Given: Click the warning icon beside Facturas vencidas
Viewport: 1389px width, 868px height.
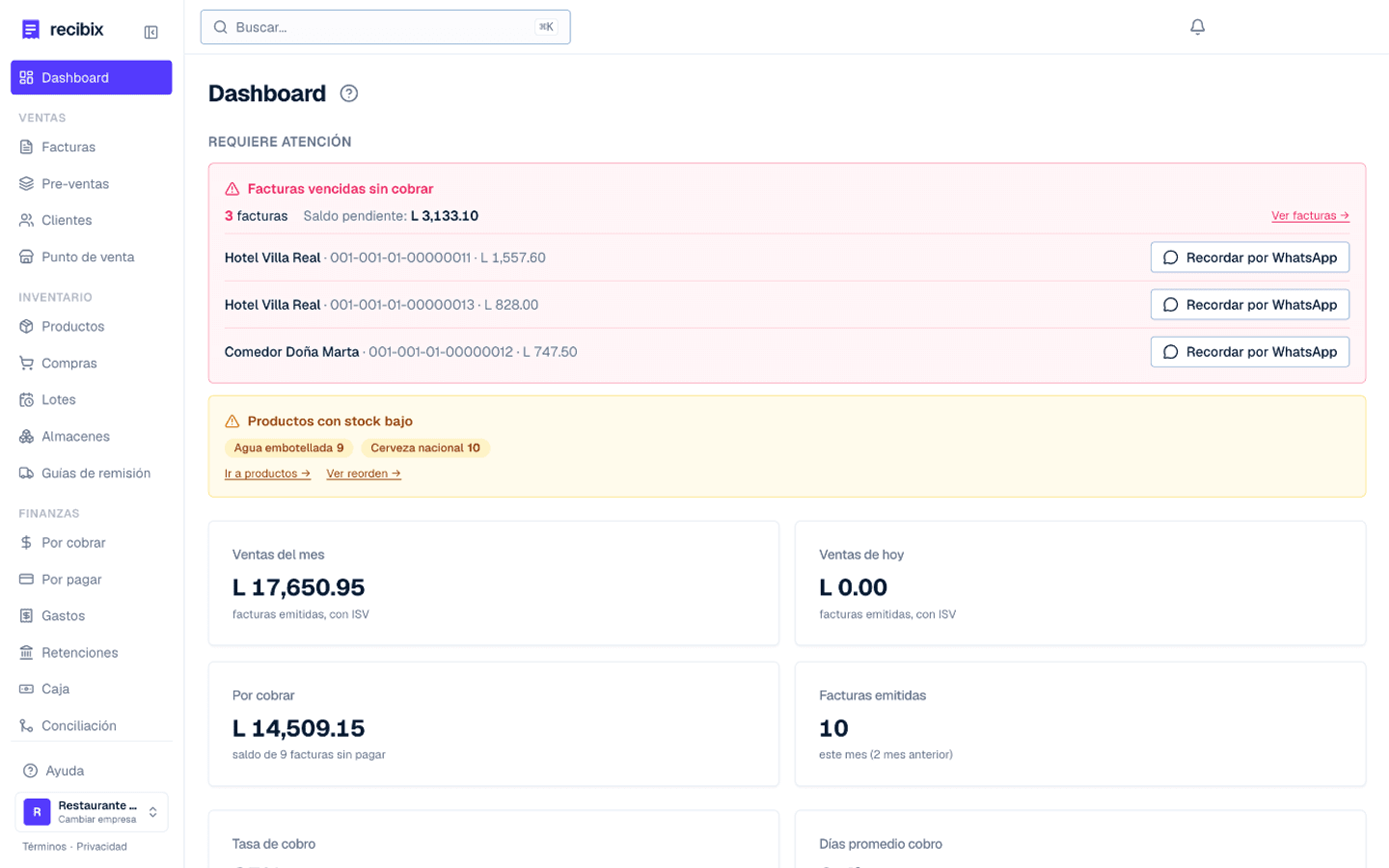Looking at the screenshot, I should coord(231,189).
